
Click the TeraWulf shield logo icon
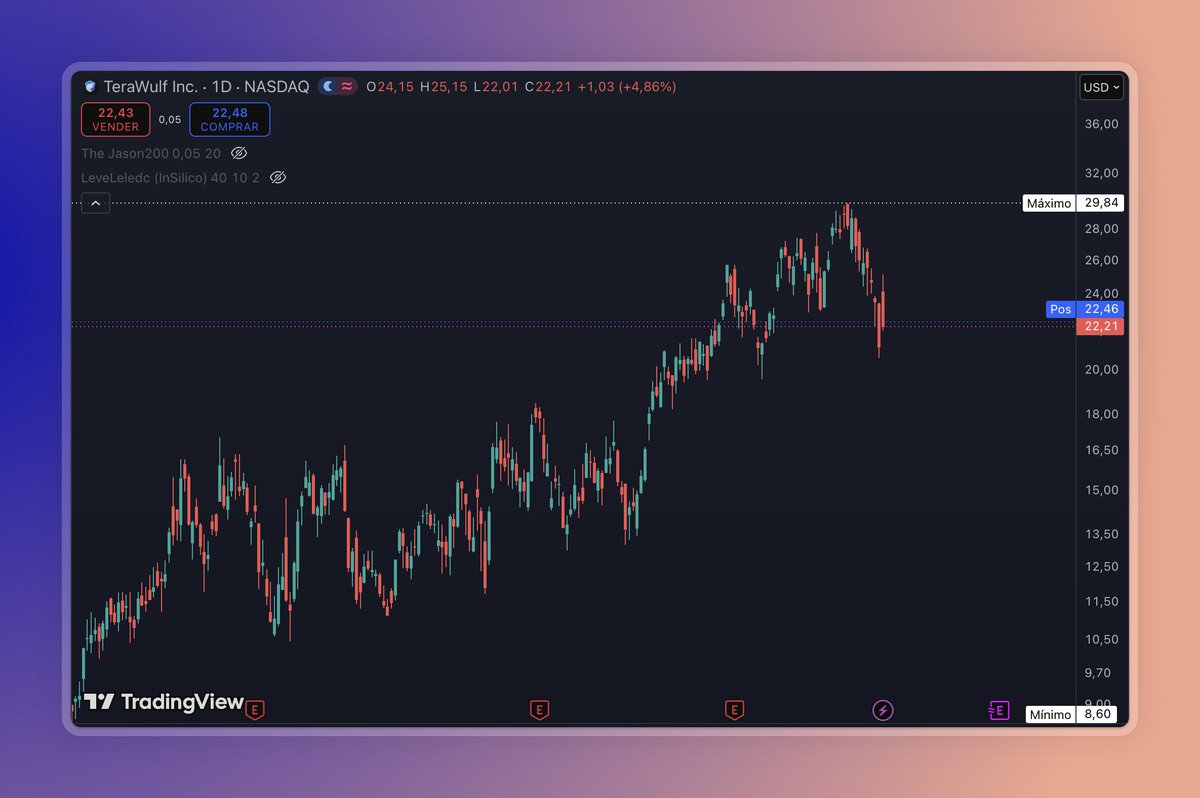click(90, 87)
